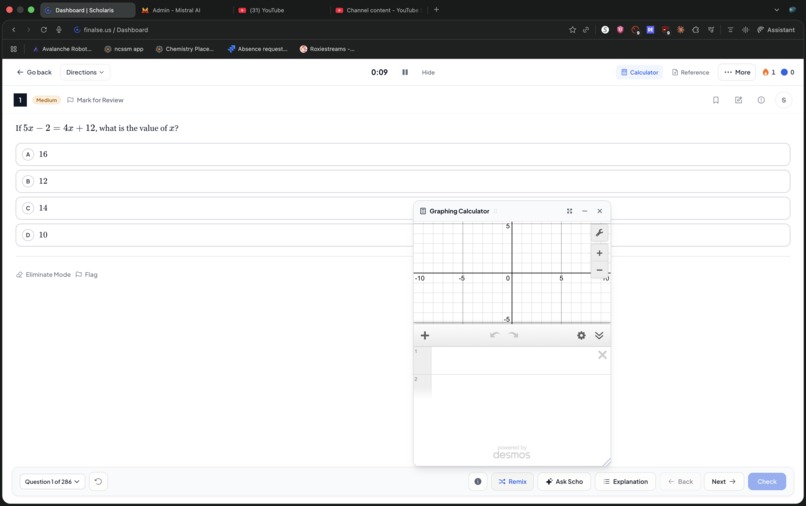Open the Chemistry Place bookmark
806x506 pixels.
tap(185, 49)
